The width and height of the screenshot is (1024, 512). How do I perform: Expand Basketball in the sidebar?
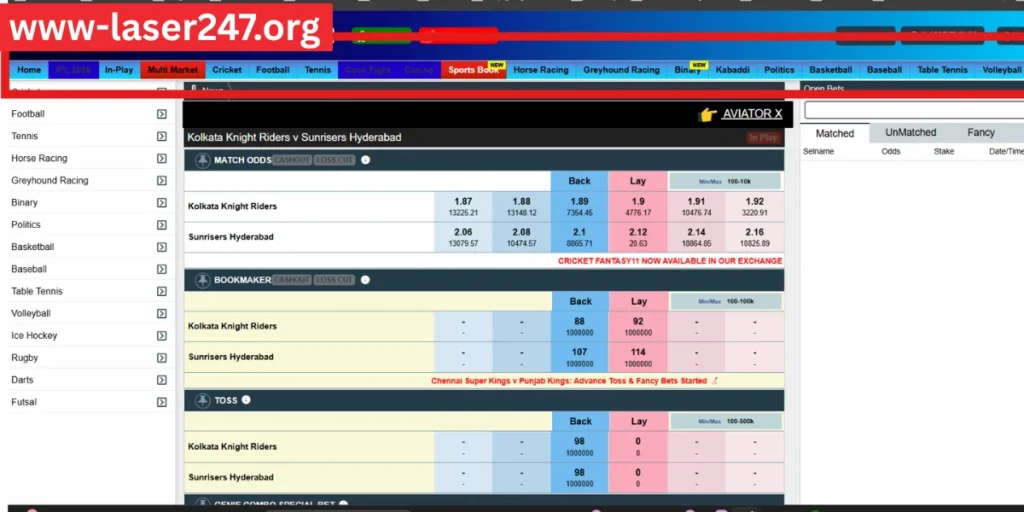click(162, 248)
